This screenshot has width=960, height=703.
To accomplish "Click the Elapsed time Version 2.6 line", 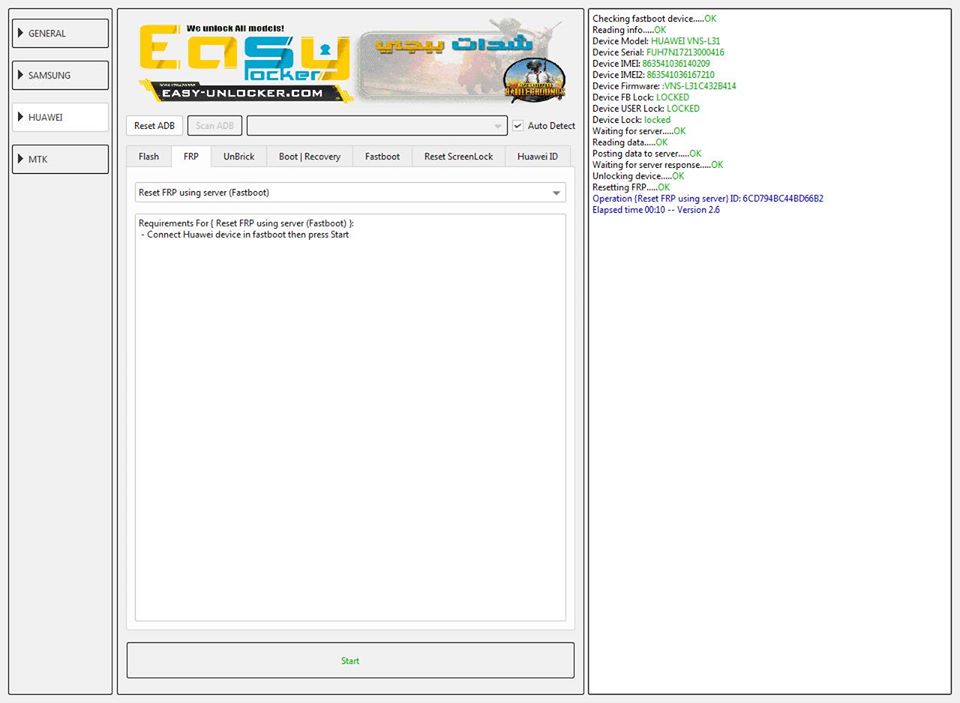I will click(656, 209).
